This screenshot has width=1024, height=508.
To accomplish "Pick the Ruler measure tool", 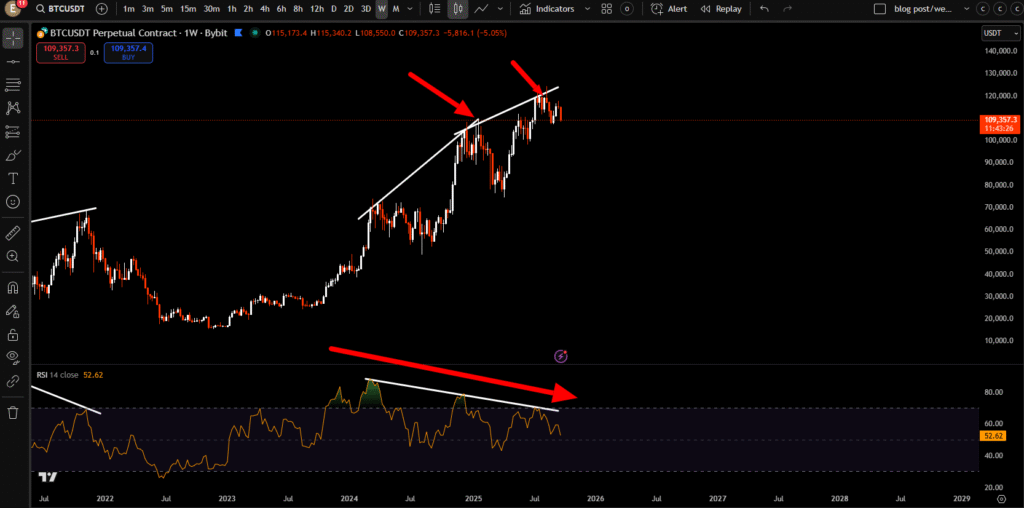I will point(13,233).
